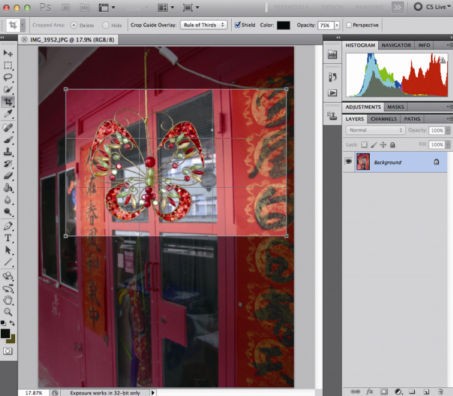Select the Zoom tool in toolbox
The width and height of the screenshot is (453, 396).
point(8,312)
